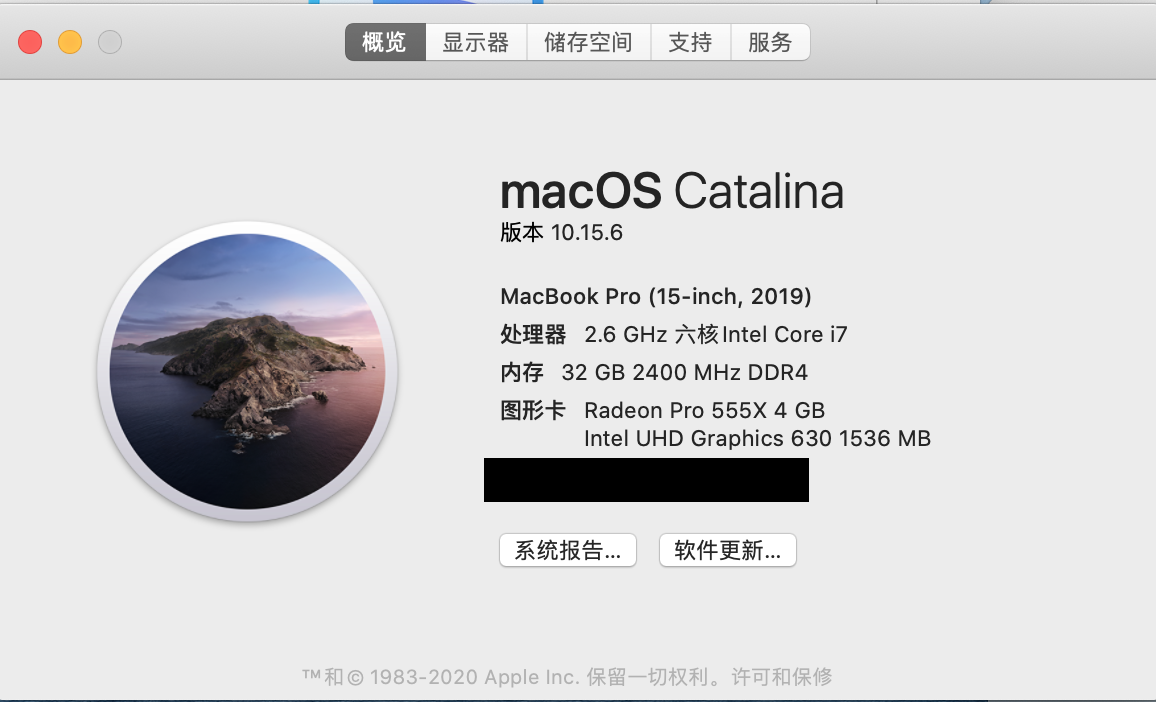This screenshot has height=702, width=1156.
Task: Click the MacBook Pro (15-inch, 2019) text
Action: [x=655, y=296]
